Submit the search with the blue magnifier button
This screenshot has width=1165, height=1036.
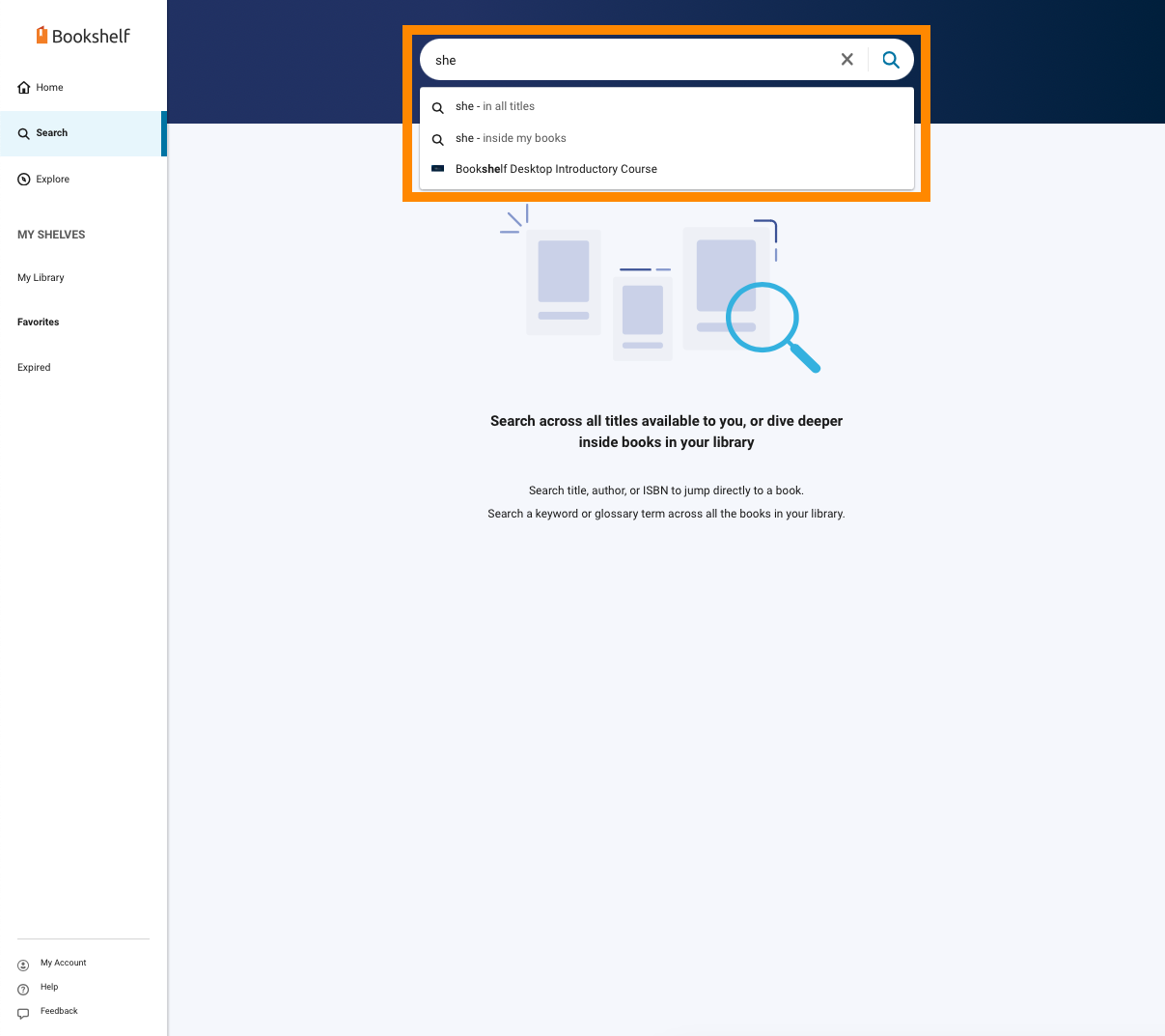pos(890,60)
